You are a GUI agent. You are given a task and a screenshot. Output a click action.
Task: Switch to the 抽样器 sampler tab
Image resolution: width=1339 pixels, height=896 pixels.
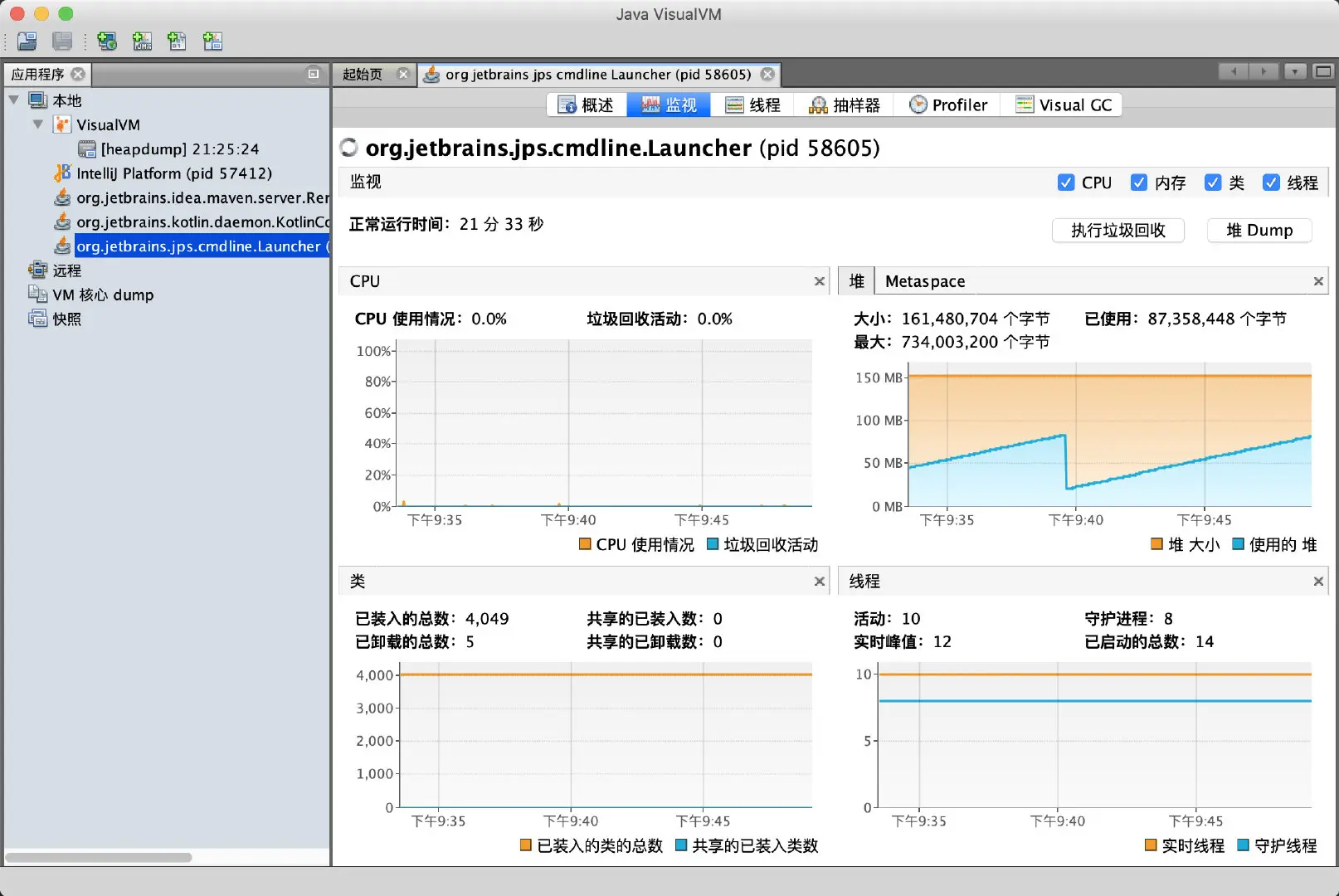pyautogui.click(x=845, y=105)
